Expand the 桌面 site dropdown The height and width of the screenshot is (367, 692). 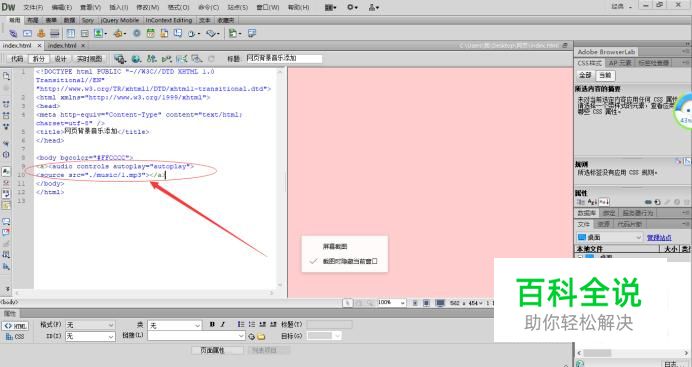coord(609,237)
